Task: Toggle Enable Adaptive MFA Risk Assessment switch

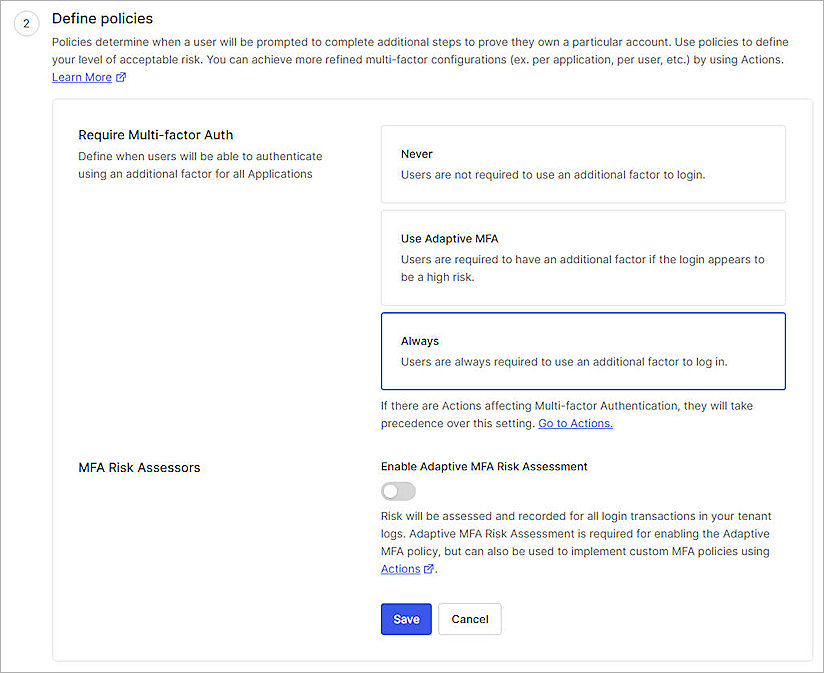Action: point(398,491)
